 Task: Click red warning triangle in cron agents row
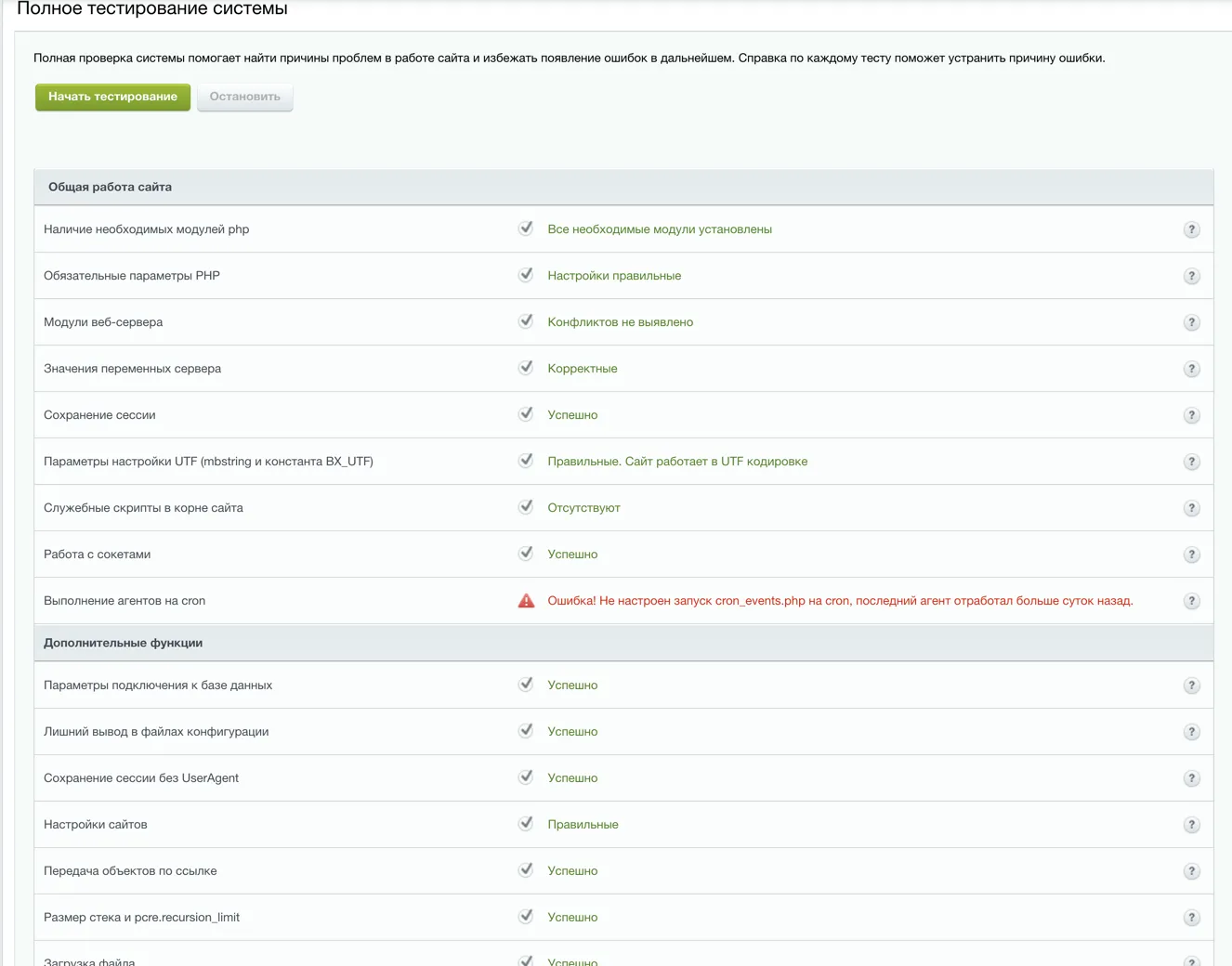[x=526, y=601]
